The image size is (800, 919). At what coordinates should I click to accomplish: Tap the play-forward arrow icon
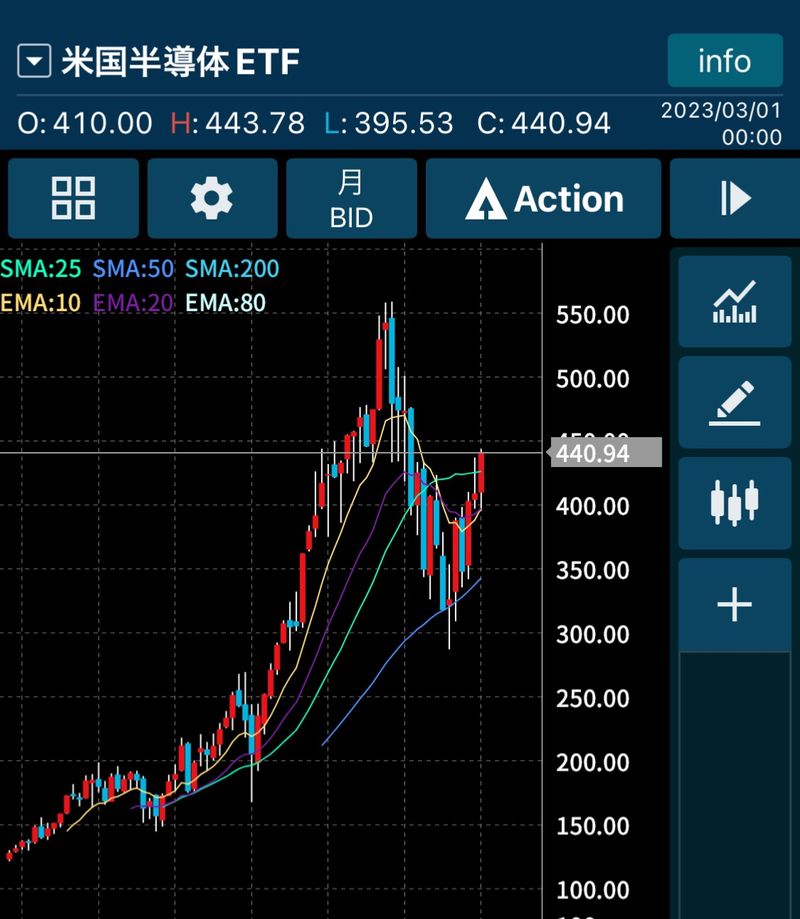(x=735, y=198)
